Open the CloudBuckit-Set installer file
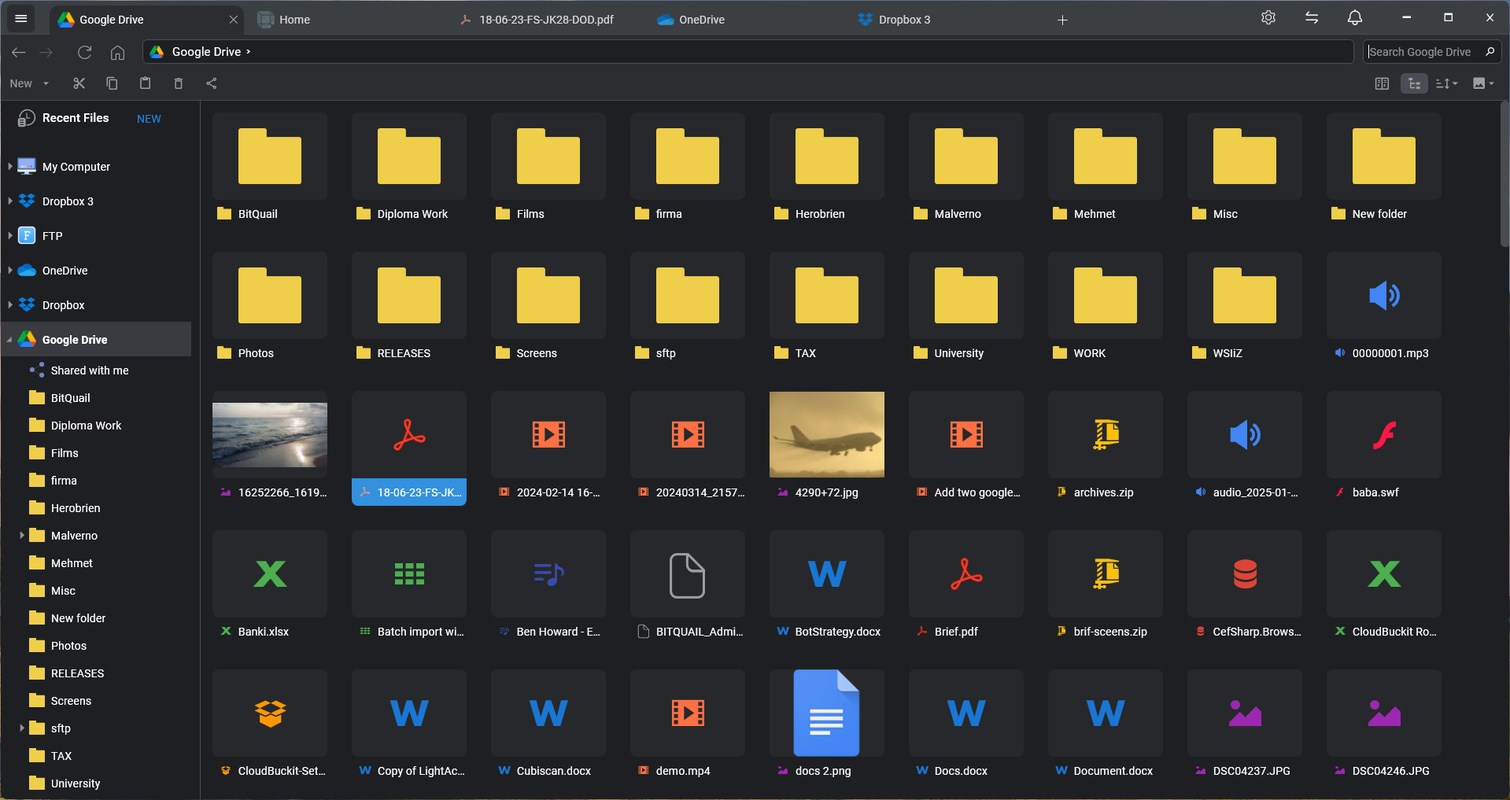This screenshot has width=1510, height=800. pos(270,726)
